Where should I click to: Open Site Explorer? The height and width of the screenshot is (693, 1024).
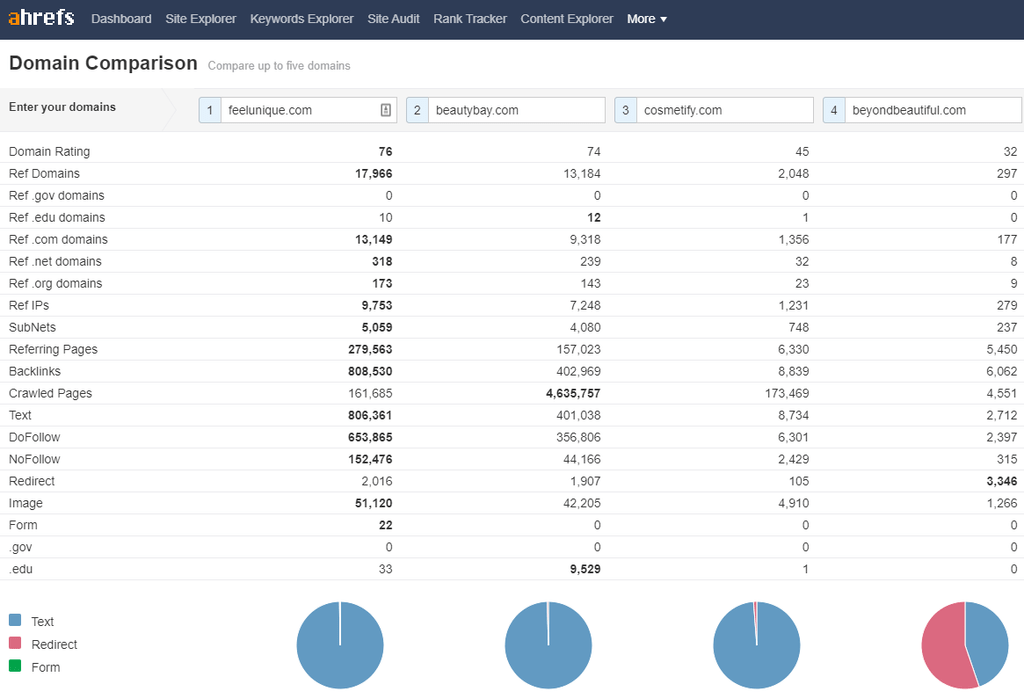pyautogui.click(x=200, y=19)
